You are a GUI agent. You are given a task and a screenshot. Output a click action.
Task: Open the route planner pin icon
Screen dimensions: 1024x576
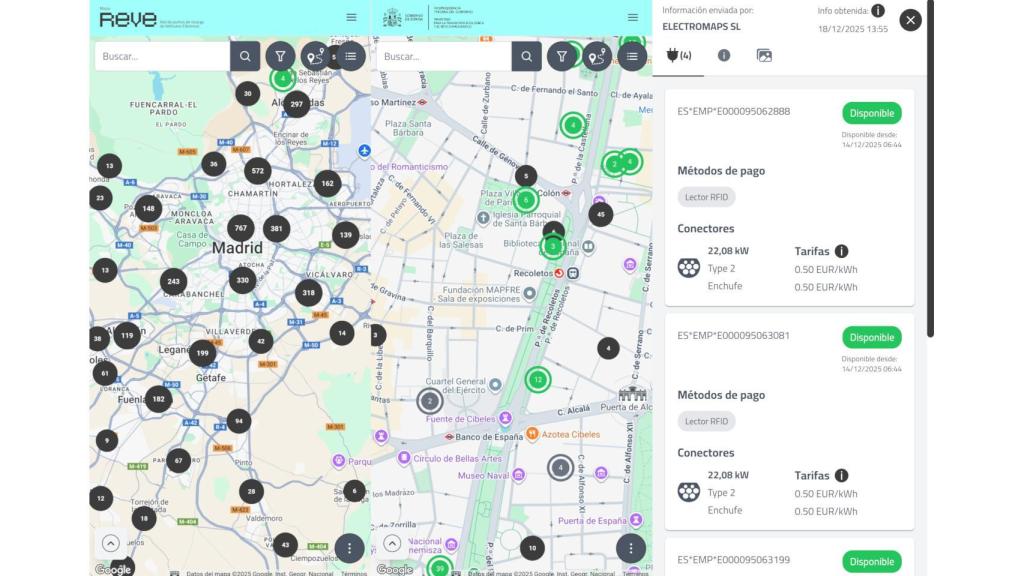tap(313, 57)
